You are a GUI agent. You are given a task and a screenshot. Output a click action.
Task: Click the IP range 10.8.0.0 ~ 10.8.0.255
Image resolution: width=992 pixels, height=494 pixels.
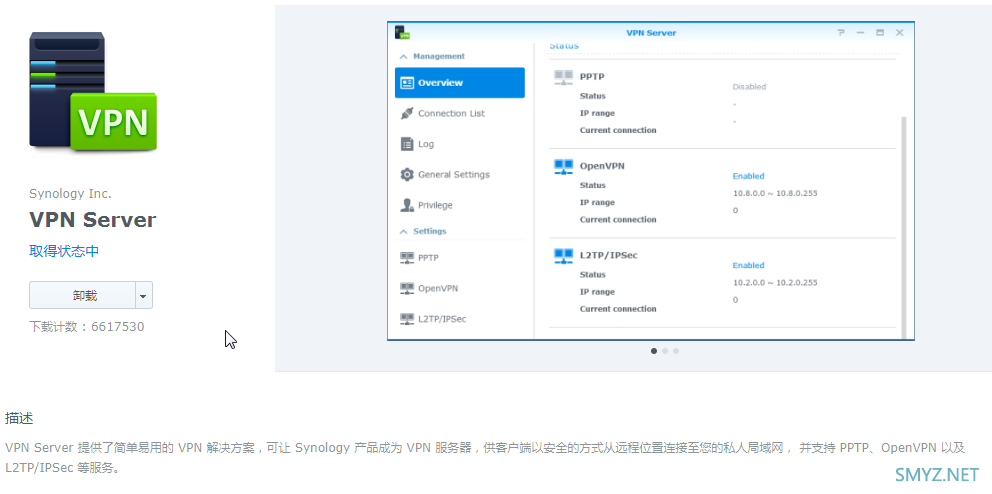tap(775, 193)
